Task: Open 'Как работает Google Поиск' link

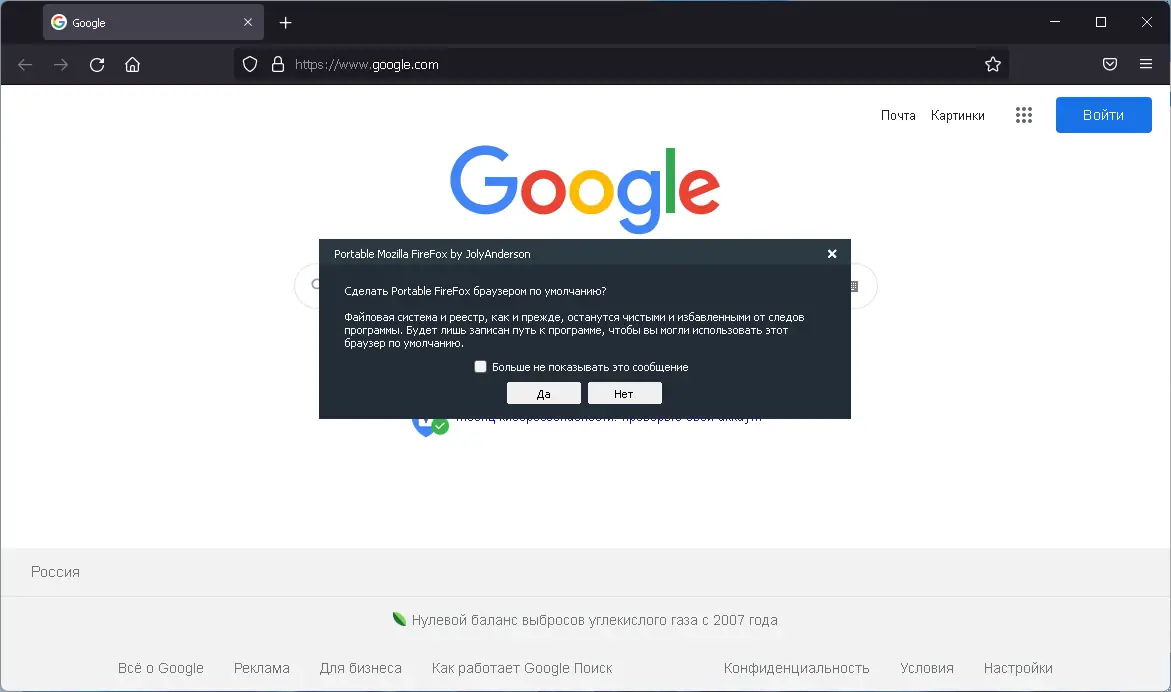Action: [522, 668]
